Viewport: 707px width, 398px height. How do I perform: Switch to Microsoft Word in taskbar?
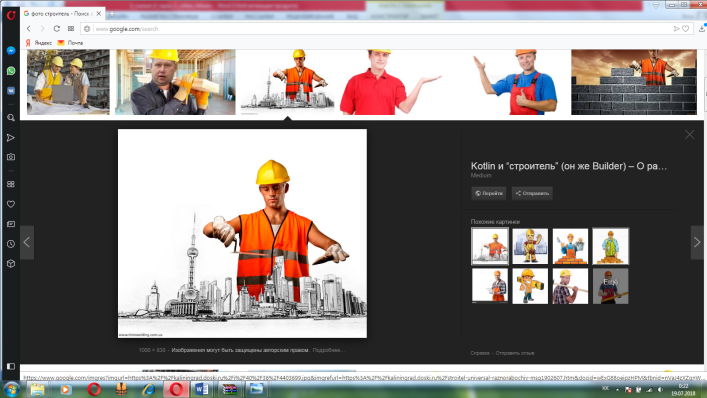tap(202, 389)
